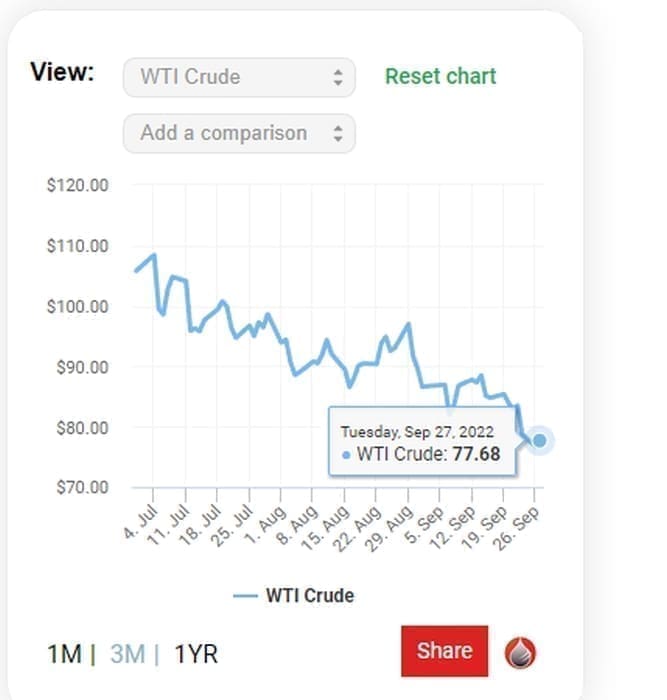Click the View label text
This screenshot has height=700, width=667.
[62, 73]
